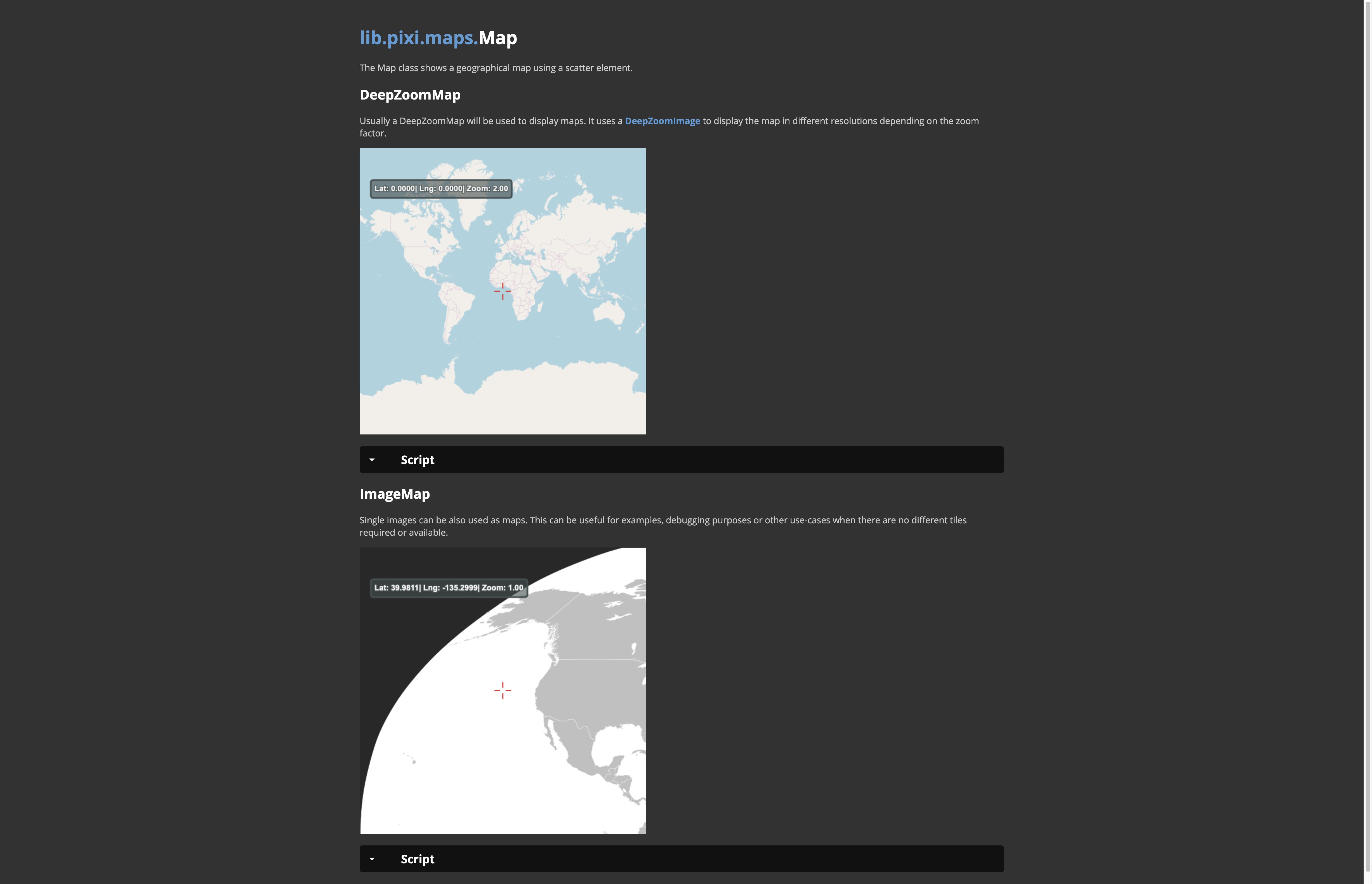Expand the Script arrow below DeepZoomMap

[x=372, y=460]
